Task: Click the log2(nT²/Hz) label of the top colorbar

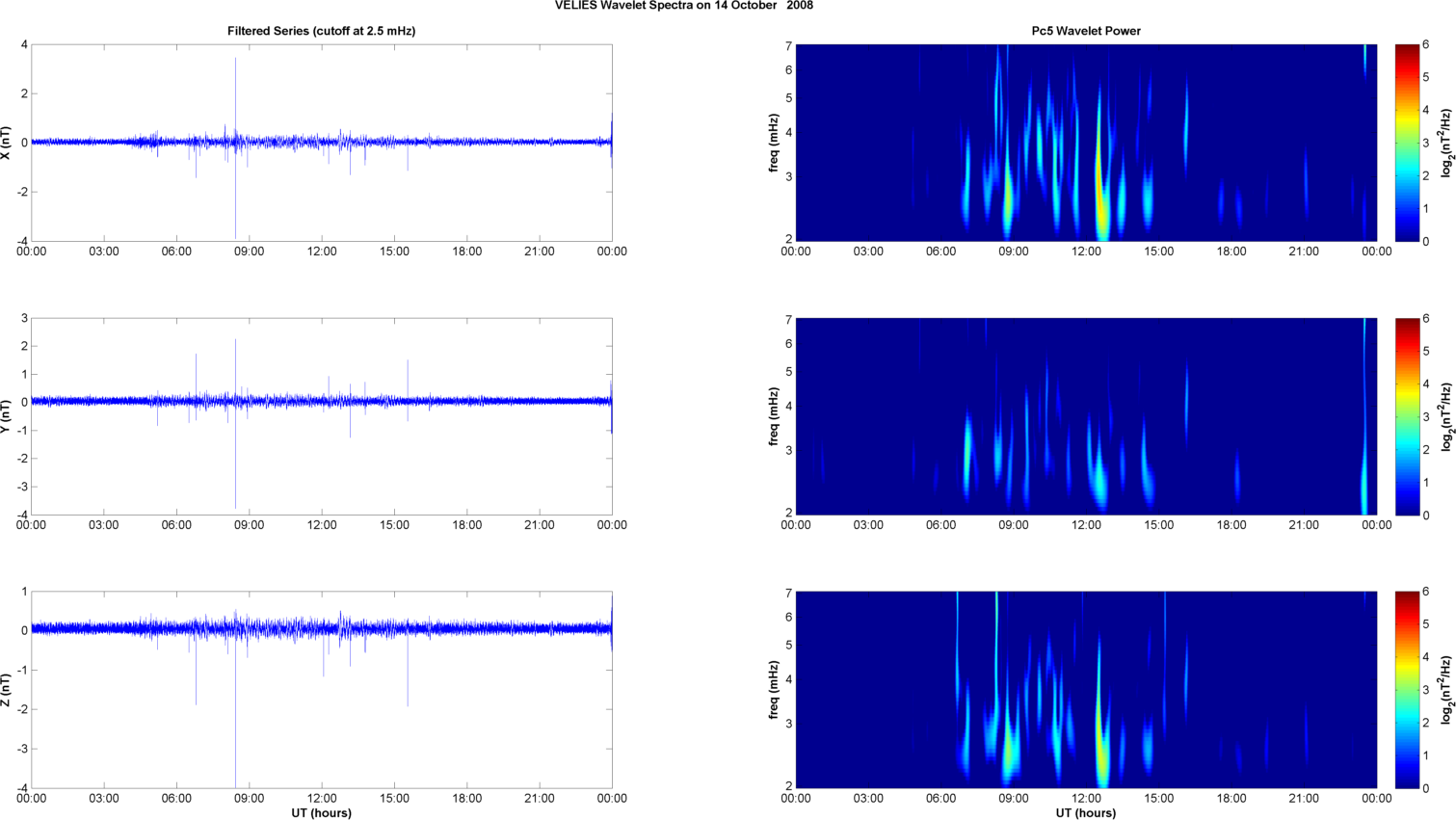Action: [x=1446, y=143]
